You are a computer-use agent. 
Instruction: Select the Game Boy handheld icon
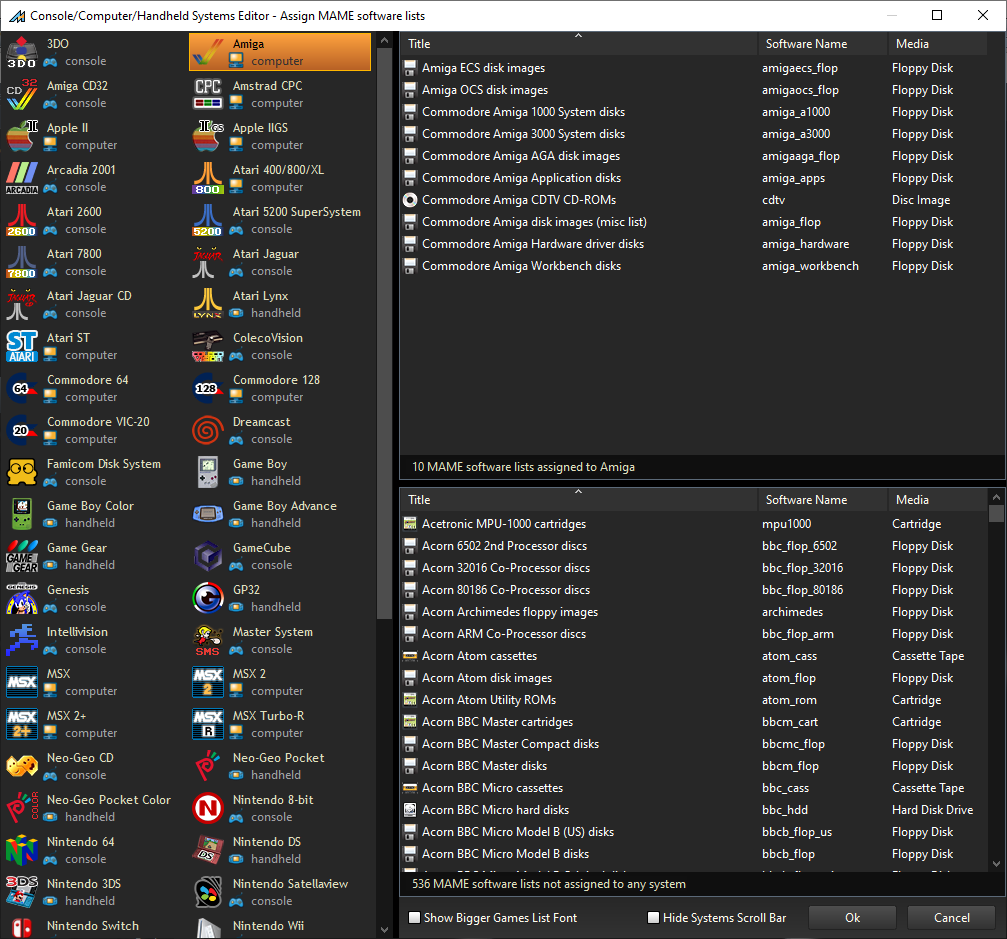[207, 472]
